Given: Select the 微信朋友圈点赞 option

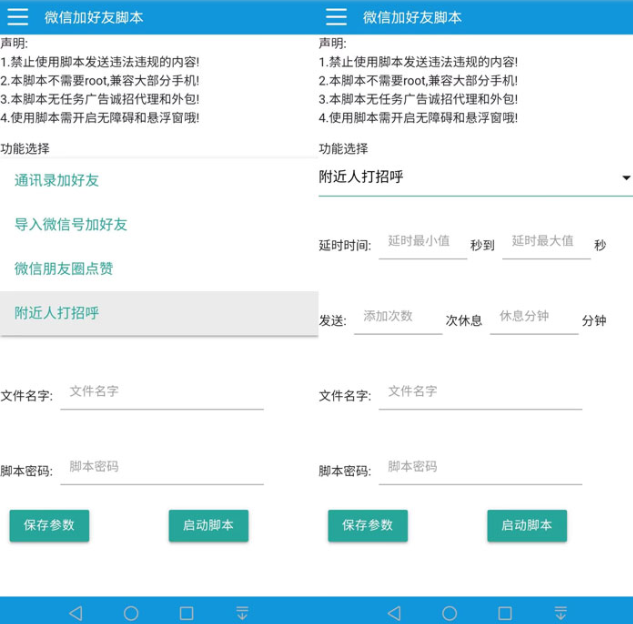Looking at the screenshot, I should pyautogui.click(x=63, y=269).
